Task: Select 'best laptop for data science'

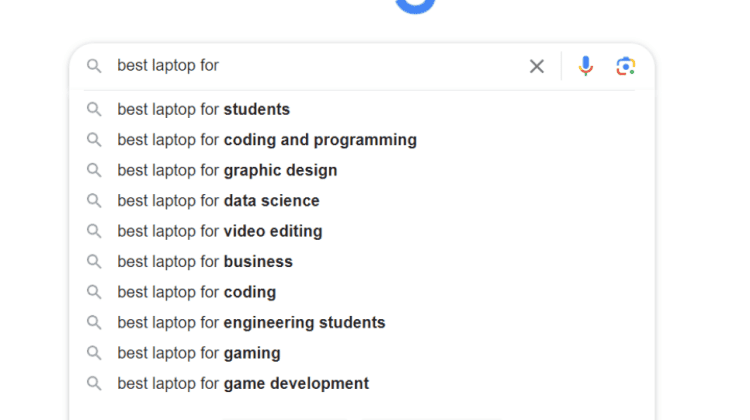Action: [362, 201]
